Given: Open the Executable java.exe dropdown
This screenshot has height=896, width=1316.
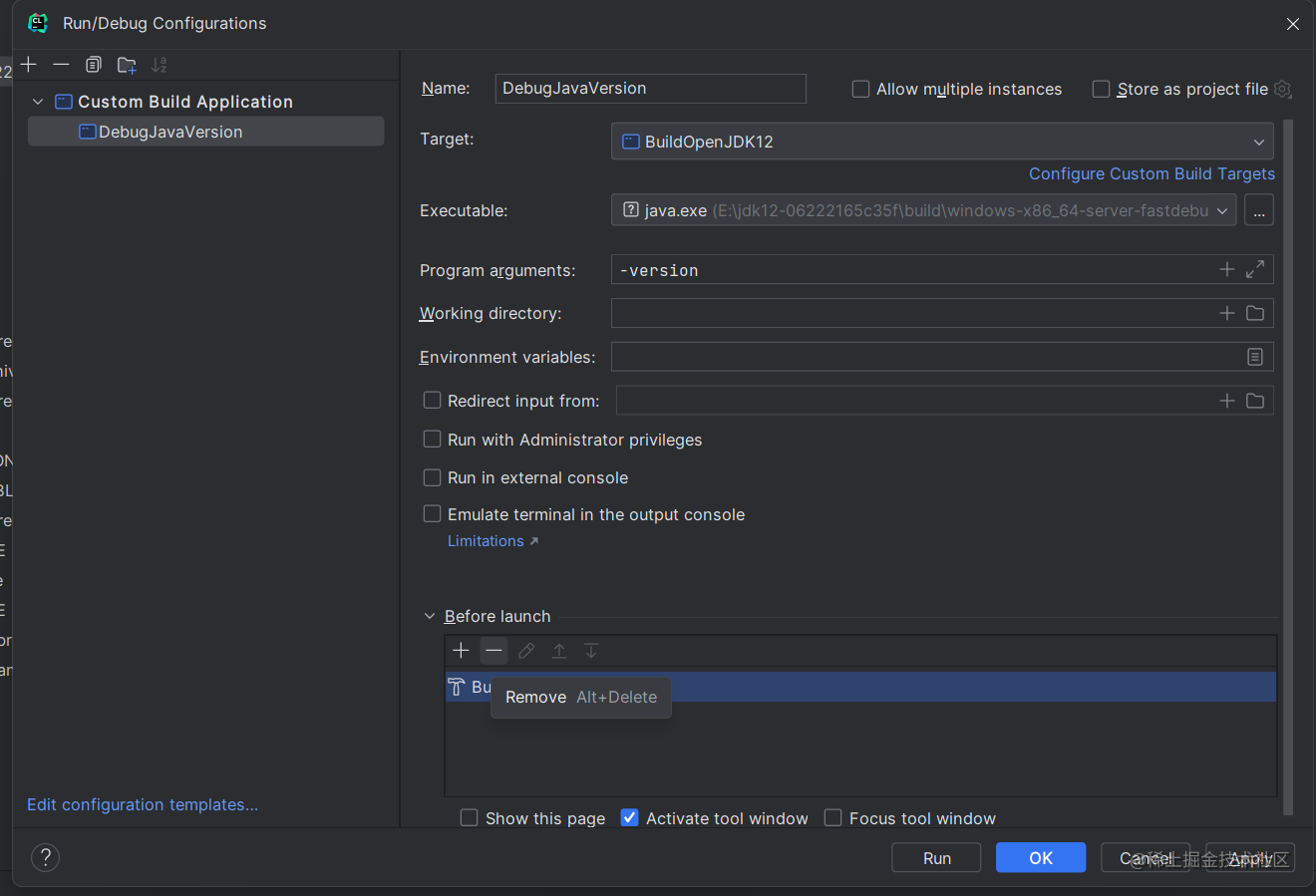Looking at the screenshot, I should click(x=923, y=210).
